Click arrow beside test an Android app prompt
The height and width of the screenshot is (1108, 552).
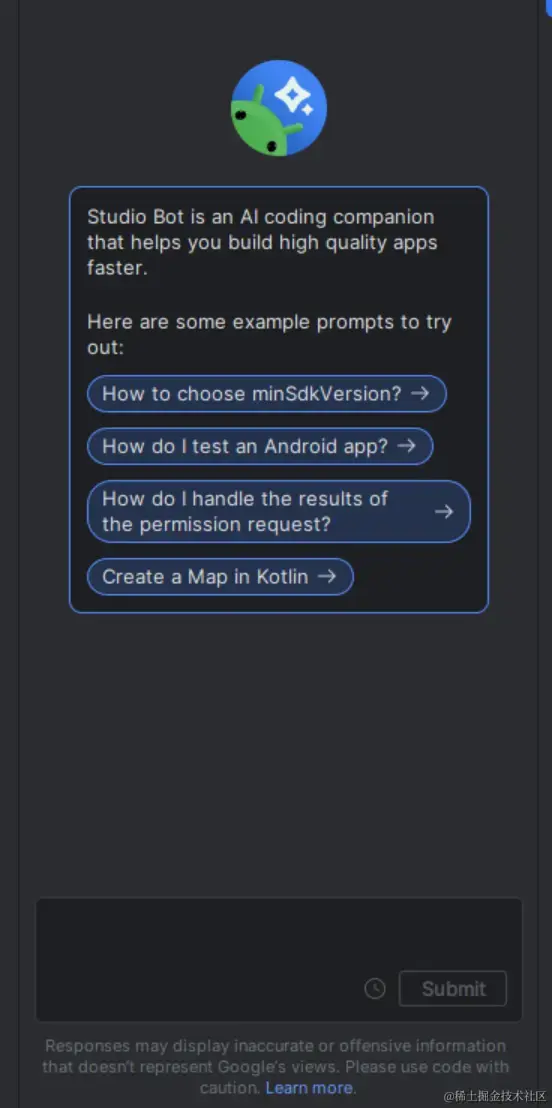pos(406,446)
